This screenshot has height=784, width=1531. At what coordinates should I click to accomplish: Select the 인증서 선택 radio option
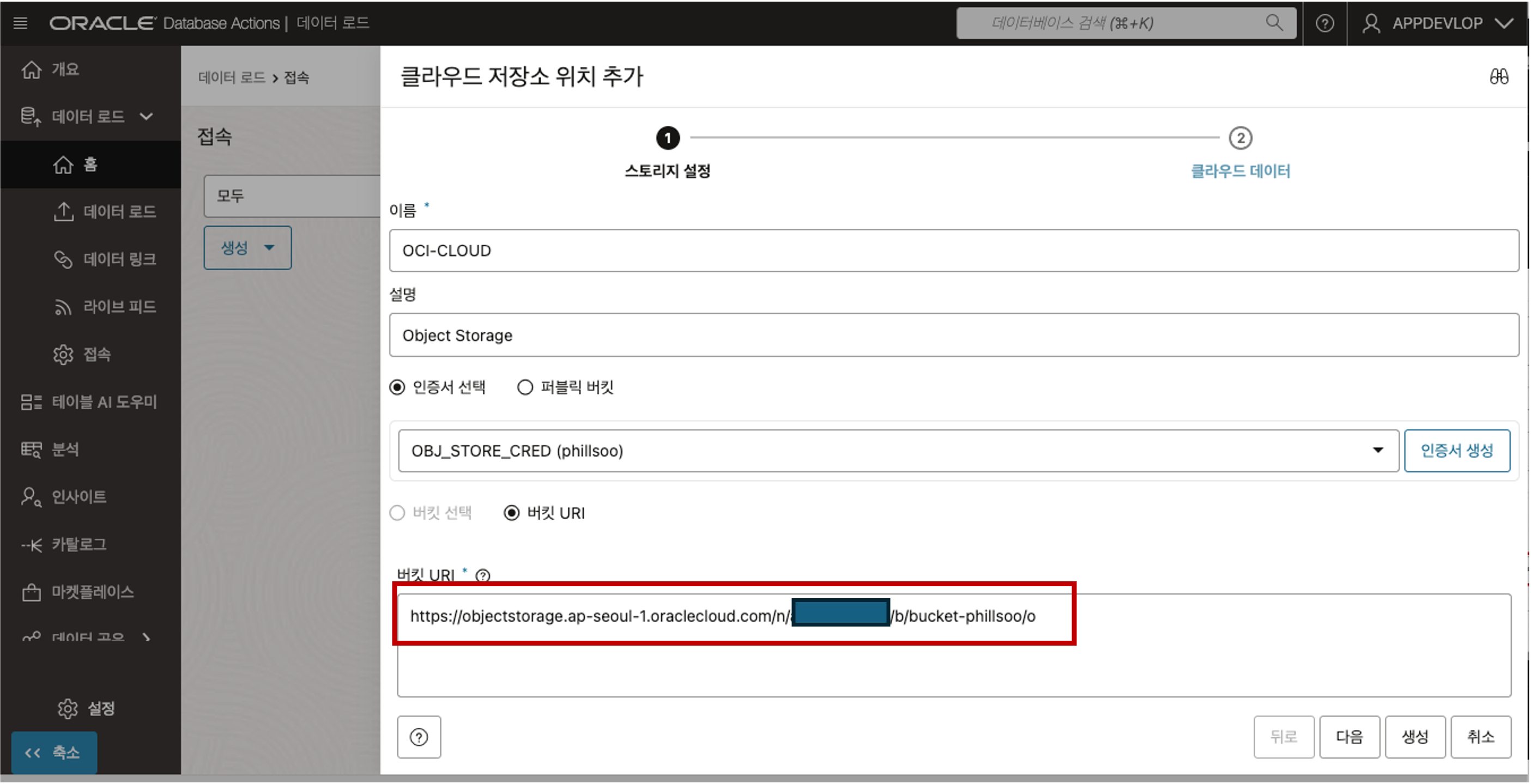[x=398, y=387]
